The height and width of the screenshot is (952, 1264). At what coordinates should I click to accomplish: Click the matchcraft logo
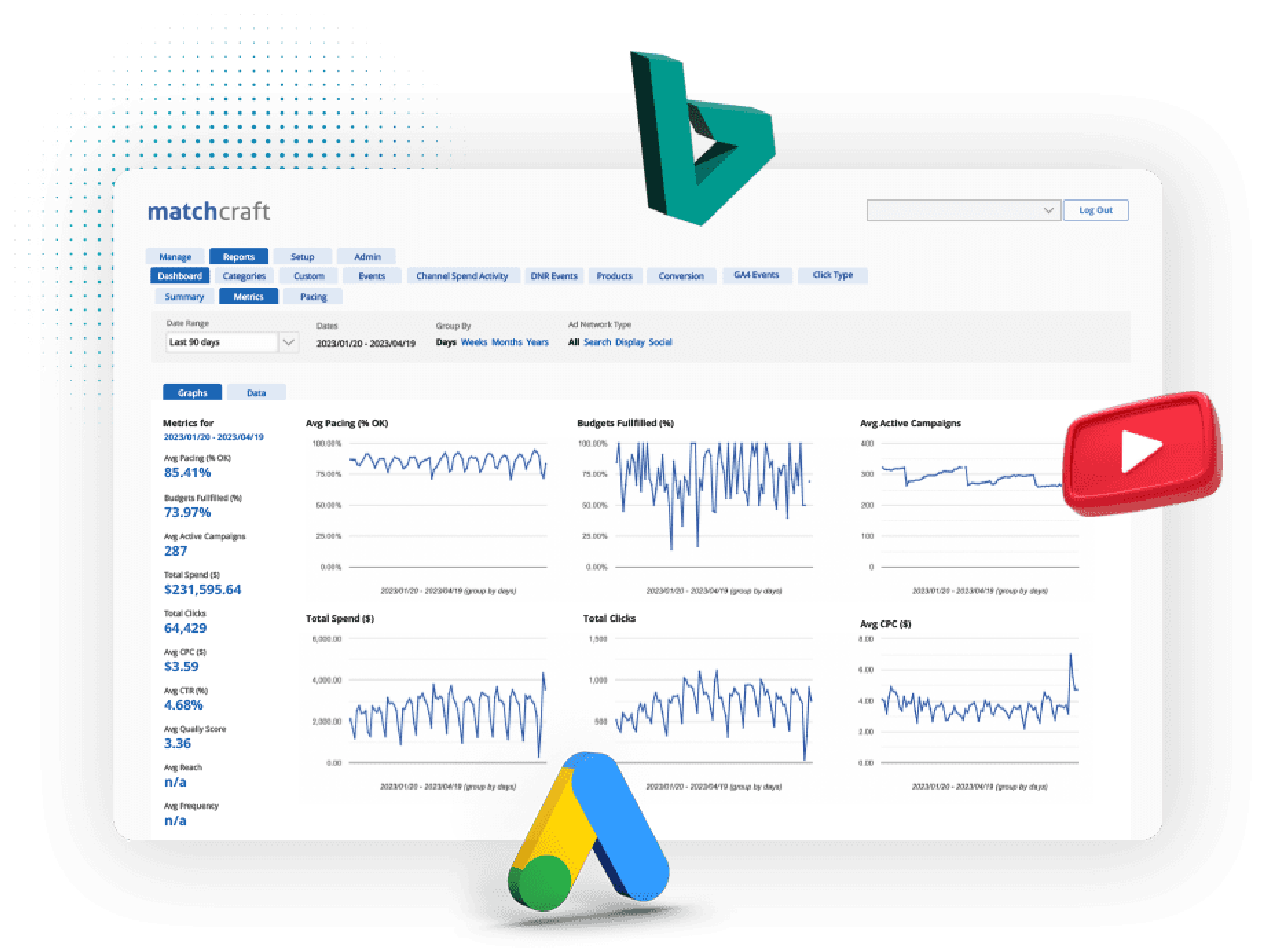[209, 212]
